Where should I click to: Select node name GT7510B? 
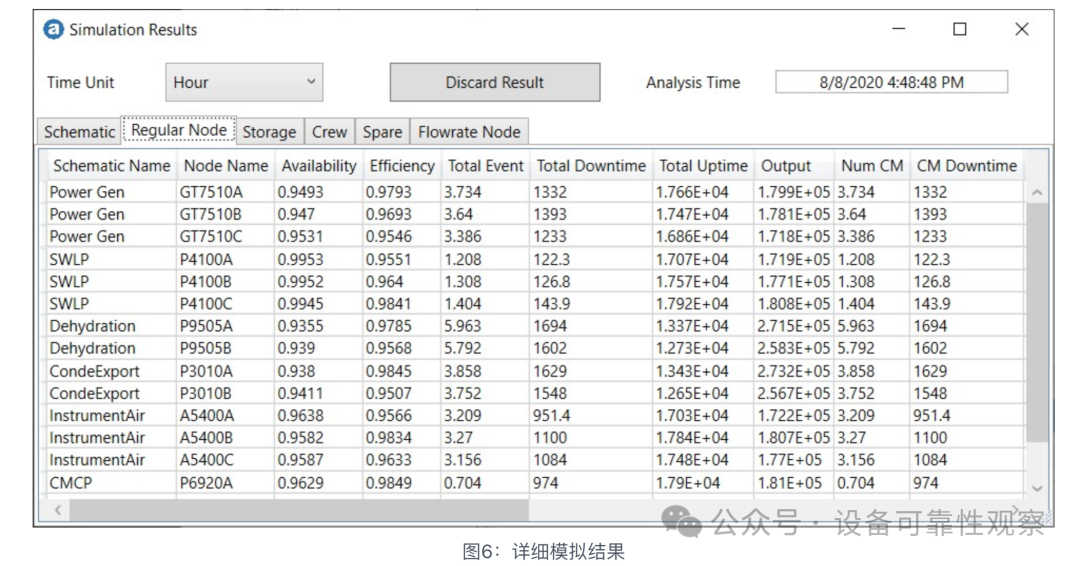pos(210,214)
